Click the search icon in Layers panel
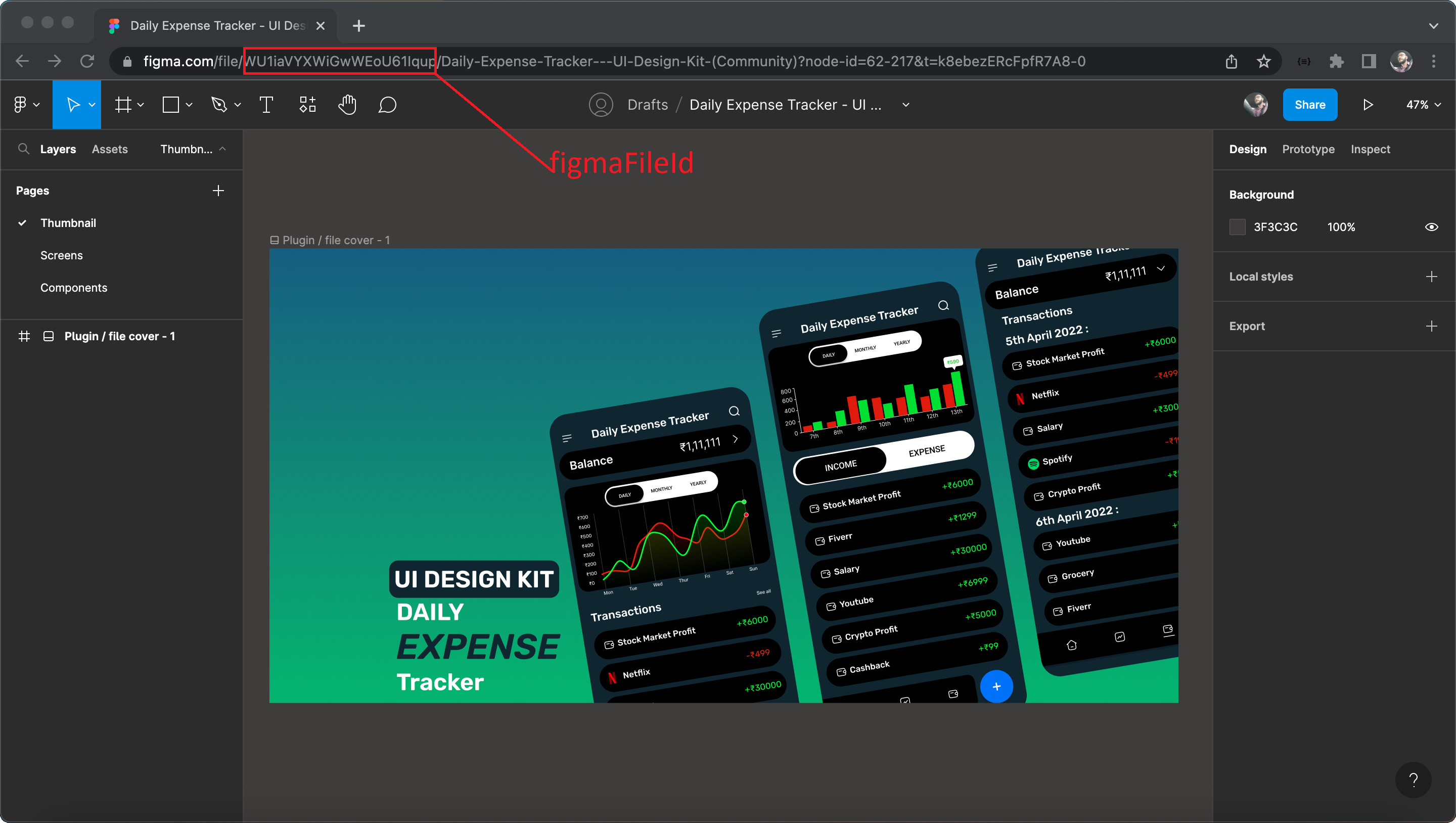 tap(23, 149)
